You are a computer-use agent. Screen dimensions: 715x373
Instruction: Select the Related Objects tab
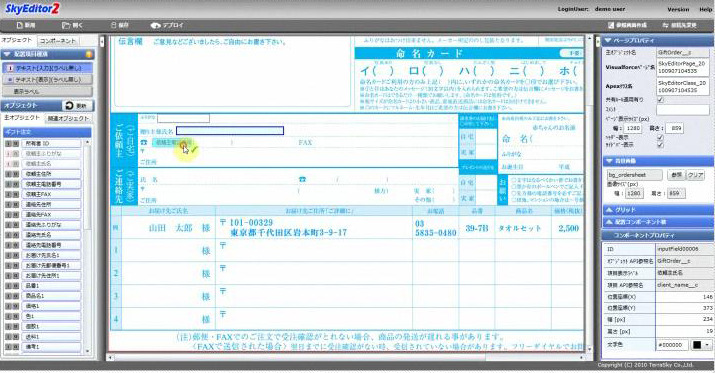tap(68, 118)
